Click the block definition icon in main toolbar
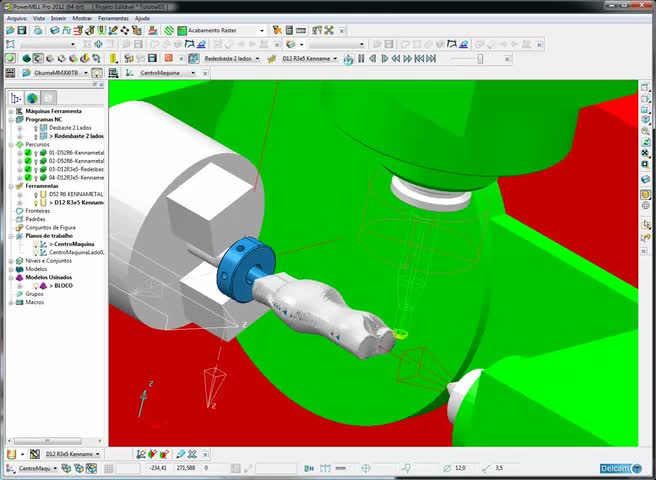 point(55,30)
